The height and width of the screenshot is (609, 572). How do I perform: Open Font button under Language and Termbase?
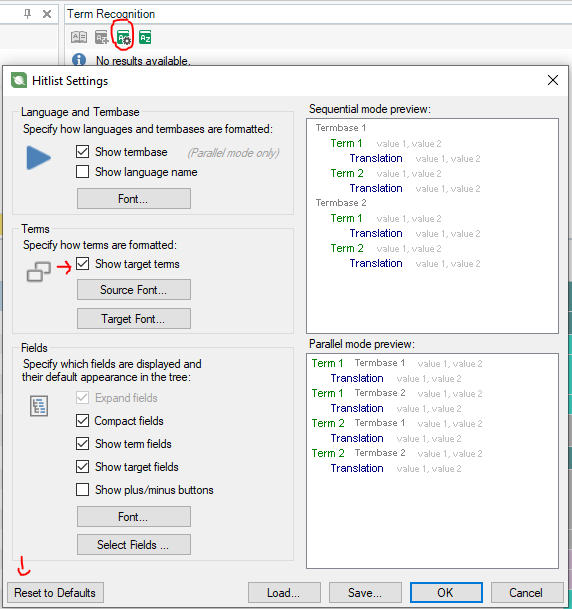click(x=134, y=198)
